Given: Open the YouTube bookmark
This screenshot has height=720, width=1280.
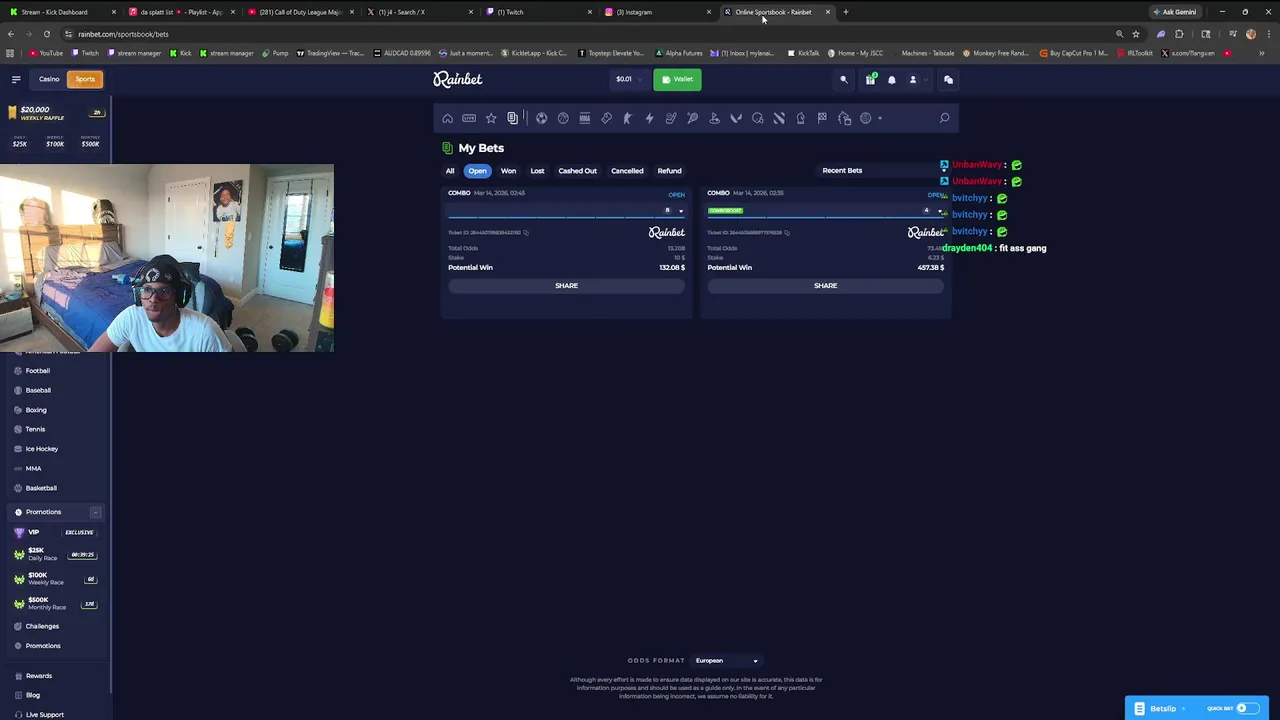Looking at the screenshot, I should (46, 53).
